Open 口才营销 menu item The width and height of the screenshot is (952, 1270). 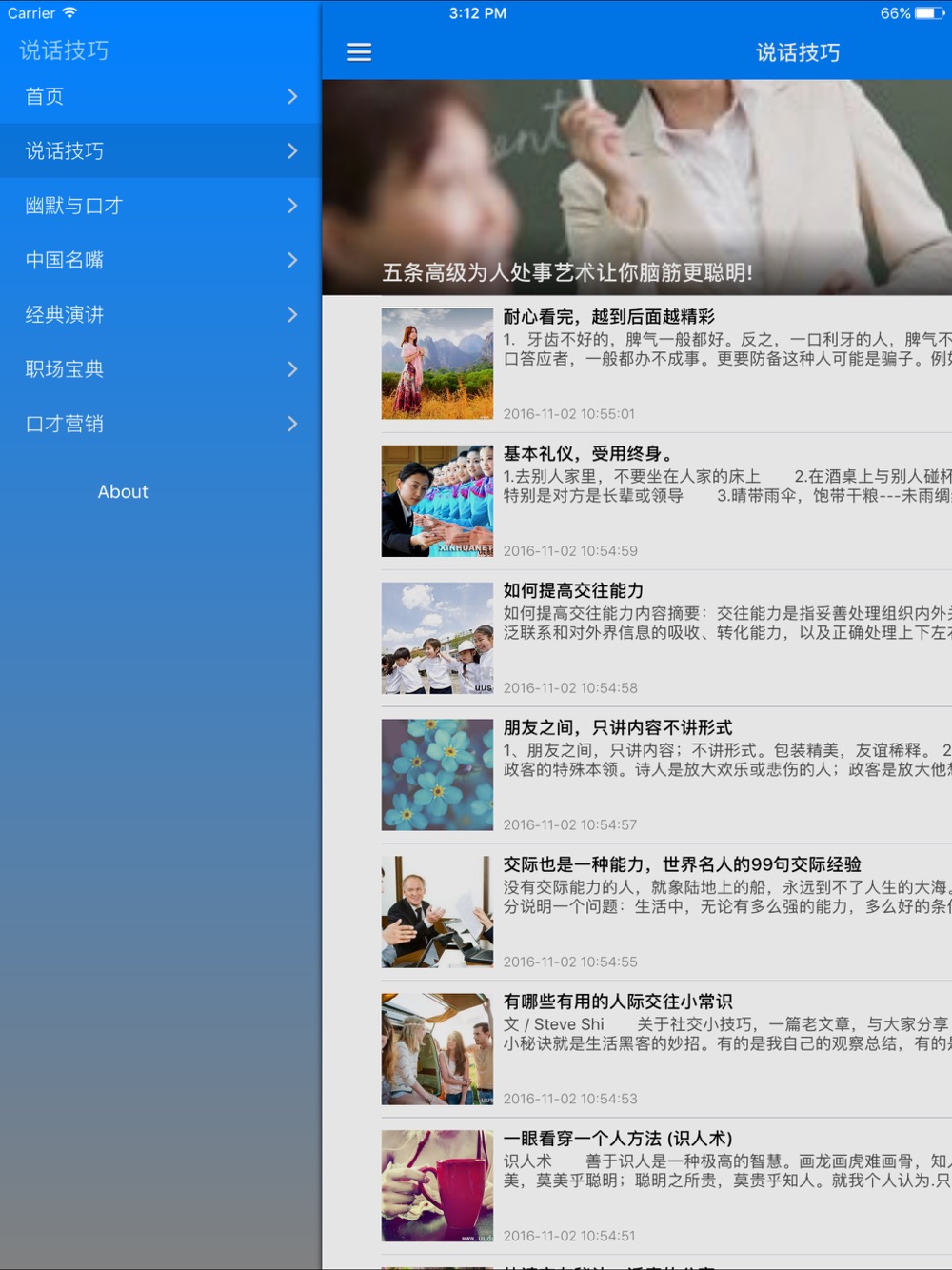point(160,424)
